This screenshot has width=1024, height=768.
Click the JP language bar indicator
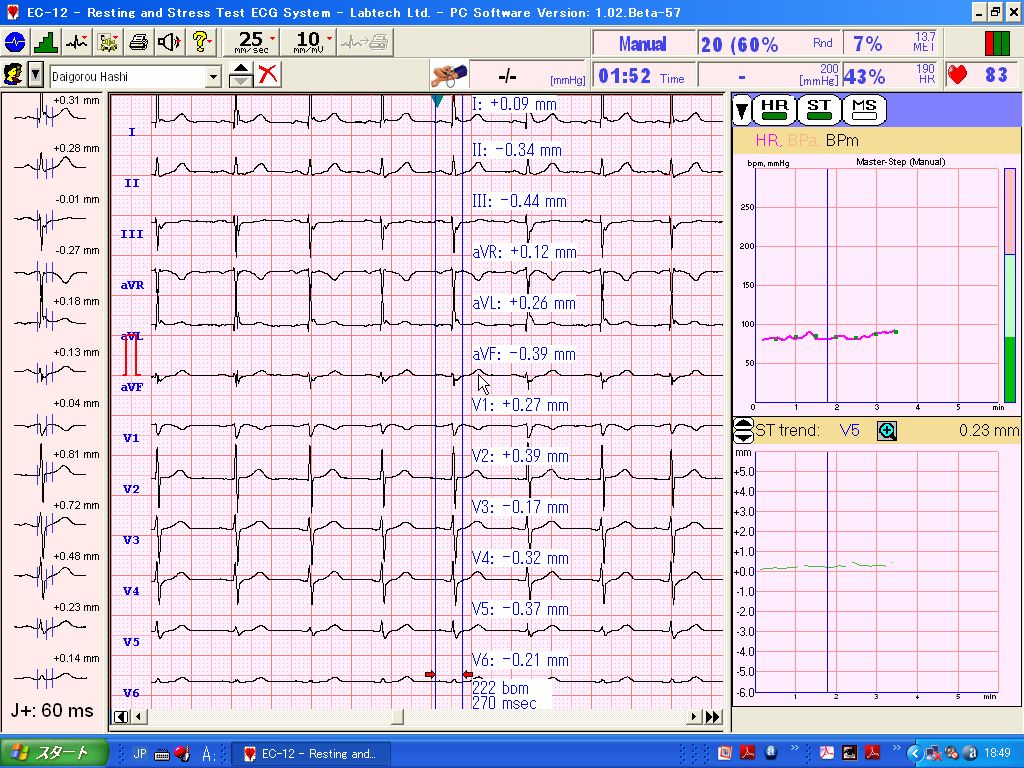(x=140, y=754)
